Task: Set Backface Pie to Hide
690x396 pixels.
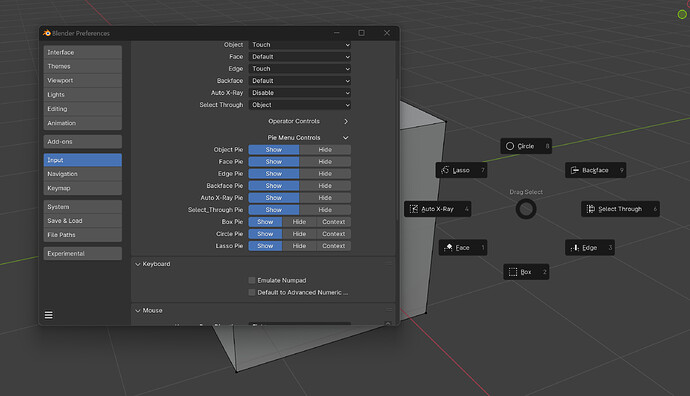Action: click(x=325, y=186)
